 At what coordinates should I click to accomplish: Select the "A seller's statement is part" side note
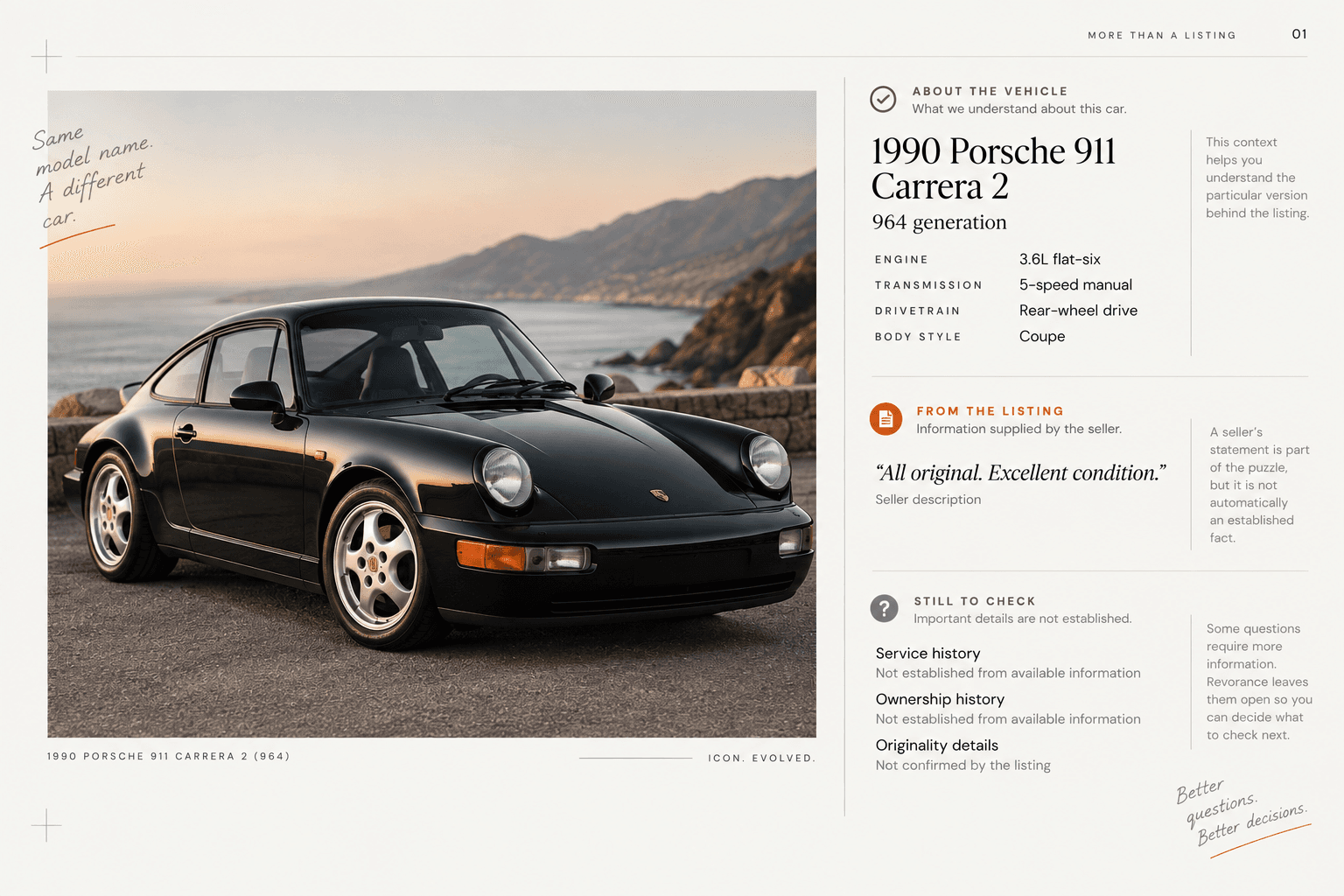1260,485
